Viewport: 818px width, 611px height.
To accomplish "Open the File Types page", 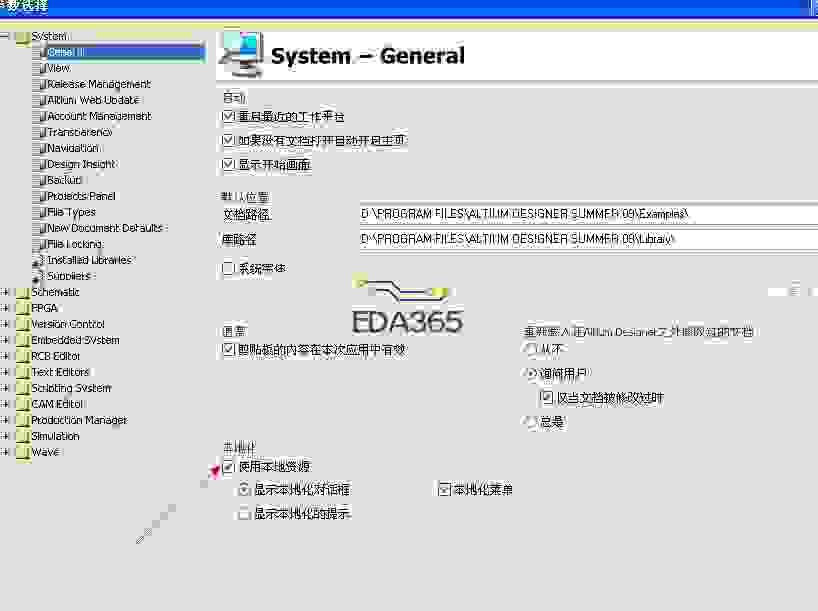I will (x=71, y=212).
